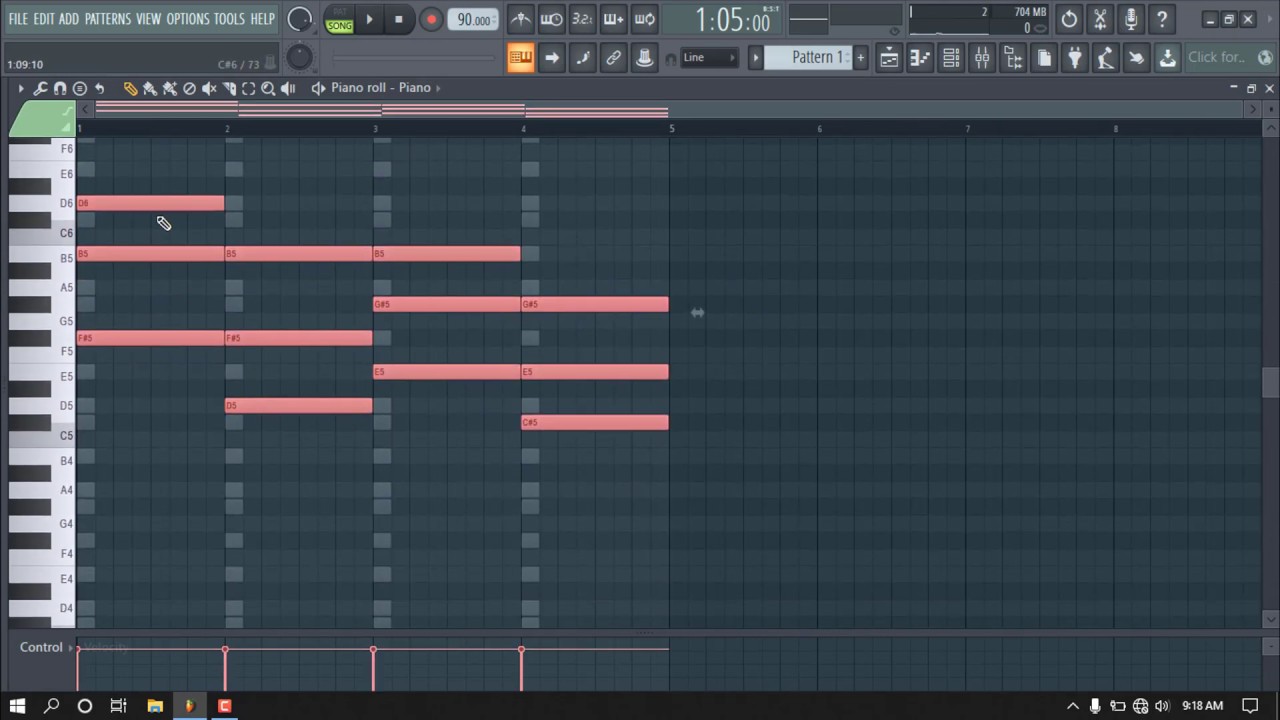Select the Mute tool in piano roll
1280x720 pixels.
[x=209, y=88]
